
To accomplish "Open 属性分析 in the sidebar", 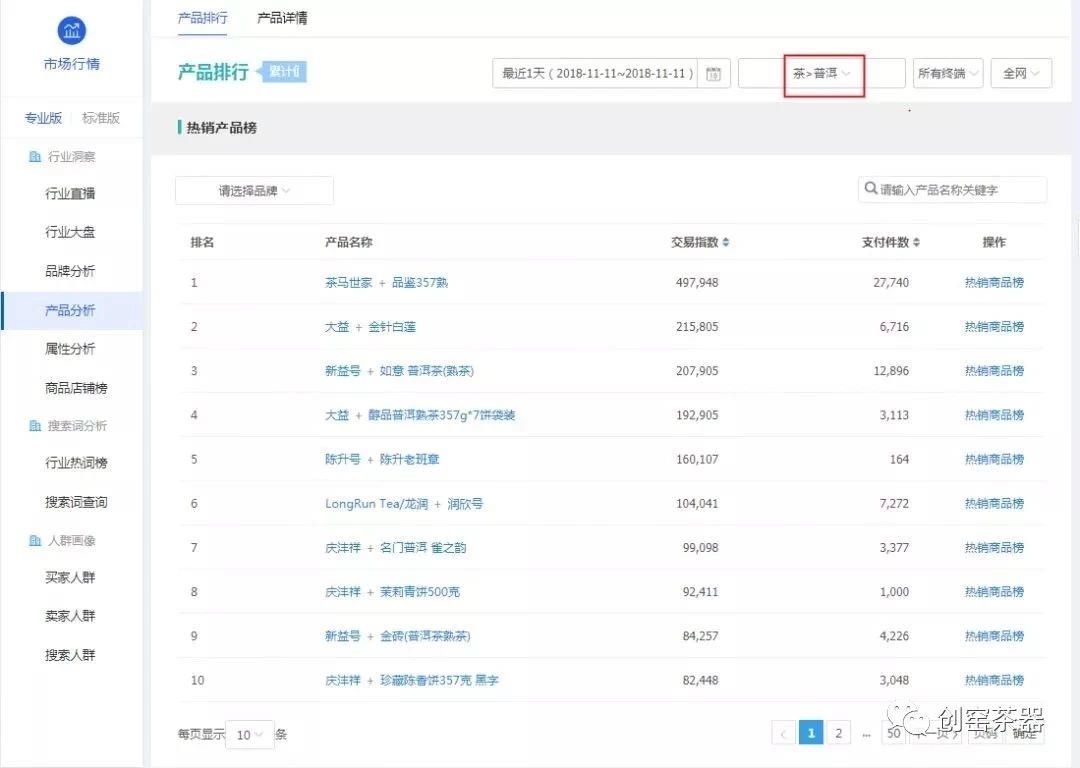I will [70, 349].
